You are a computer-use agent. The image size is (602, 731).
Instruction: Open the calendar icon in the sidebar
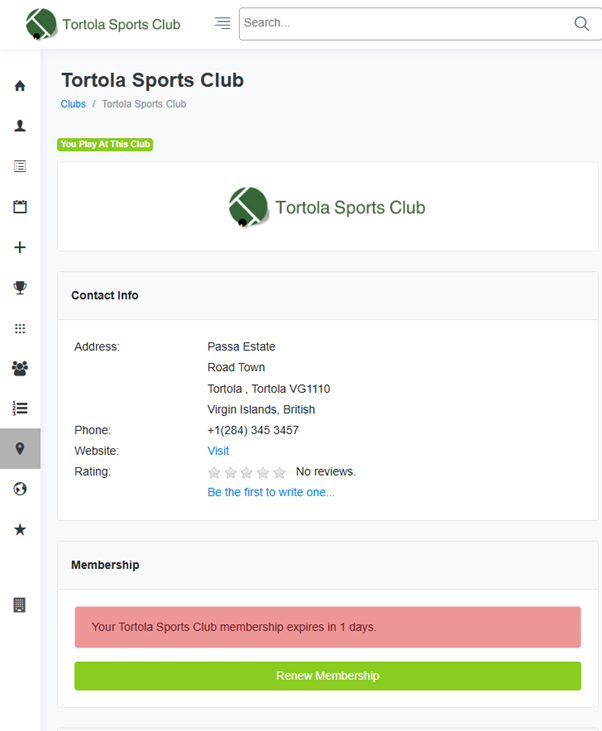click(20, 207)
